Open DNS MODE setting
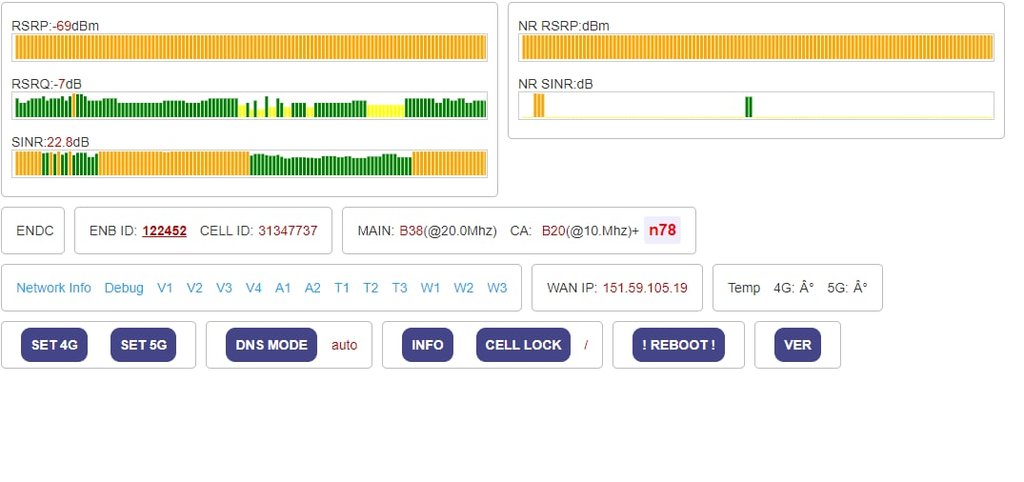This screenshot has height=482, width=1024. coord(271,345)
